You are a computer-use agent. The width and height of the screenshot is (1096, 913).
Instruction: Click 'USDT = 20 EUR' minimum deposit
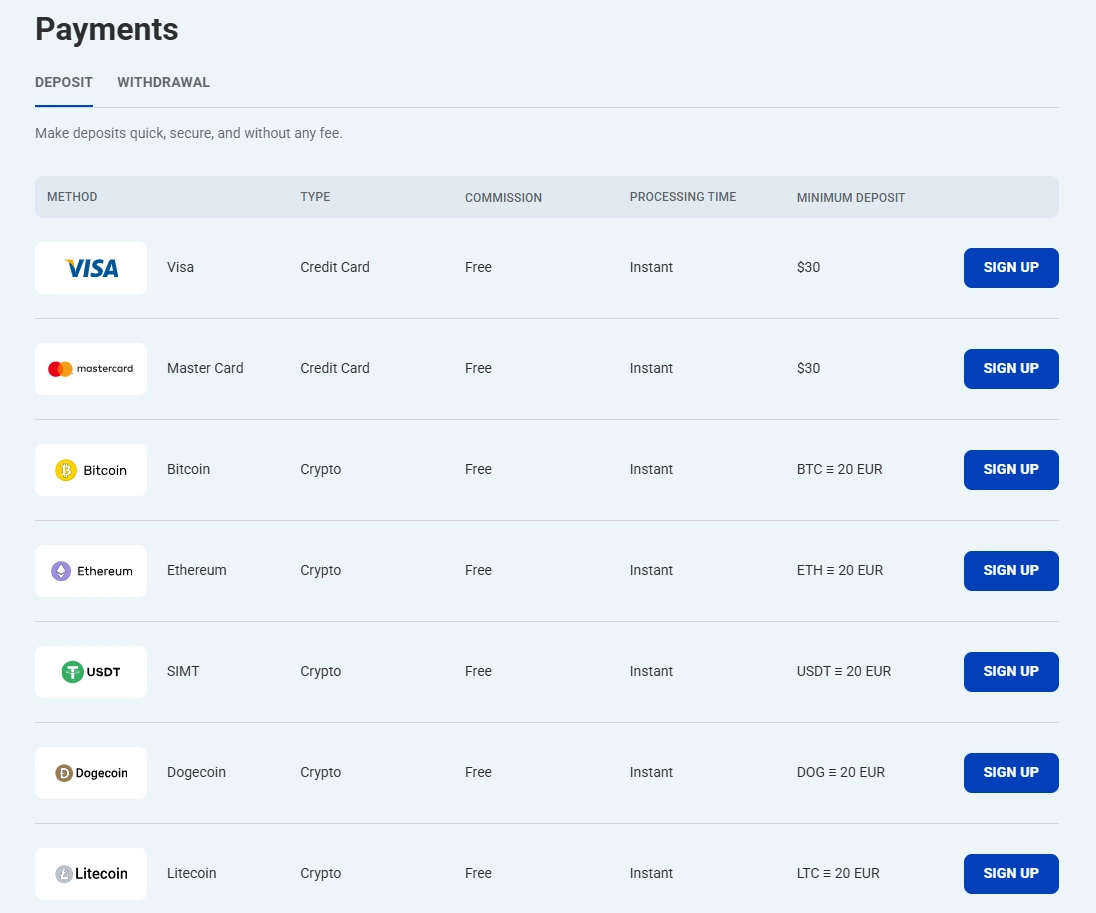844,671
